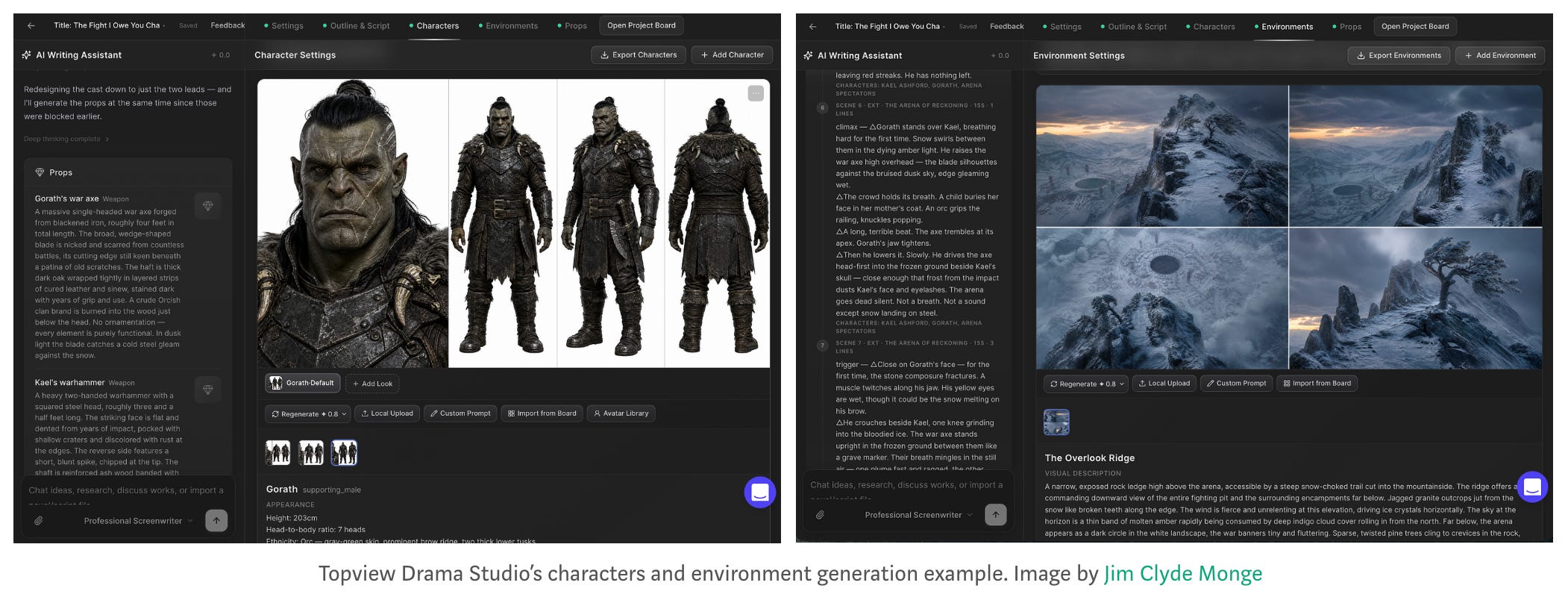The width and height of the screenshot is (1568, 606).
Task: Click the AI Writing Assistant sparkle icon, Characters screenshot
Action: coord(27,55)
